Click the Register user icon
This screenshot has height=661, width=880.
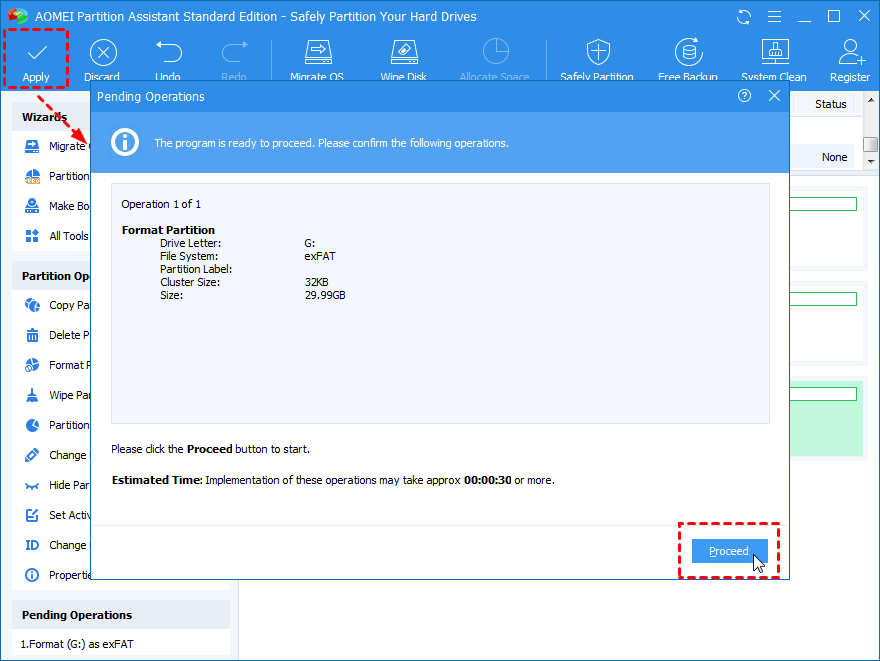[851, 52]
